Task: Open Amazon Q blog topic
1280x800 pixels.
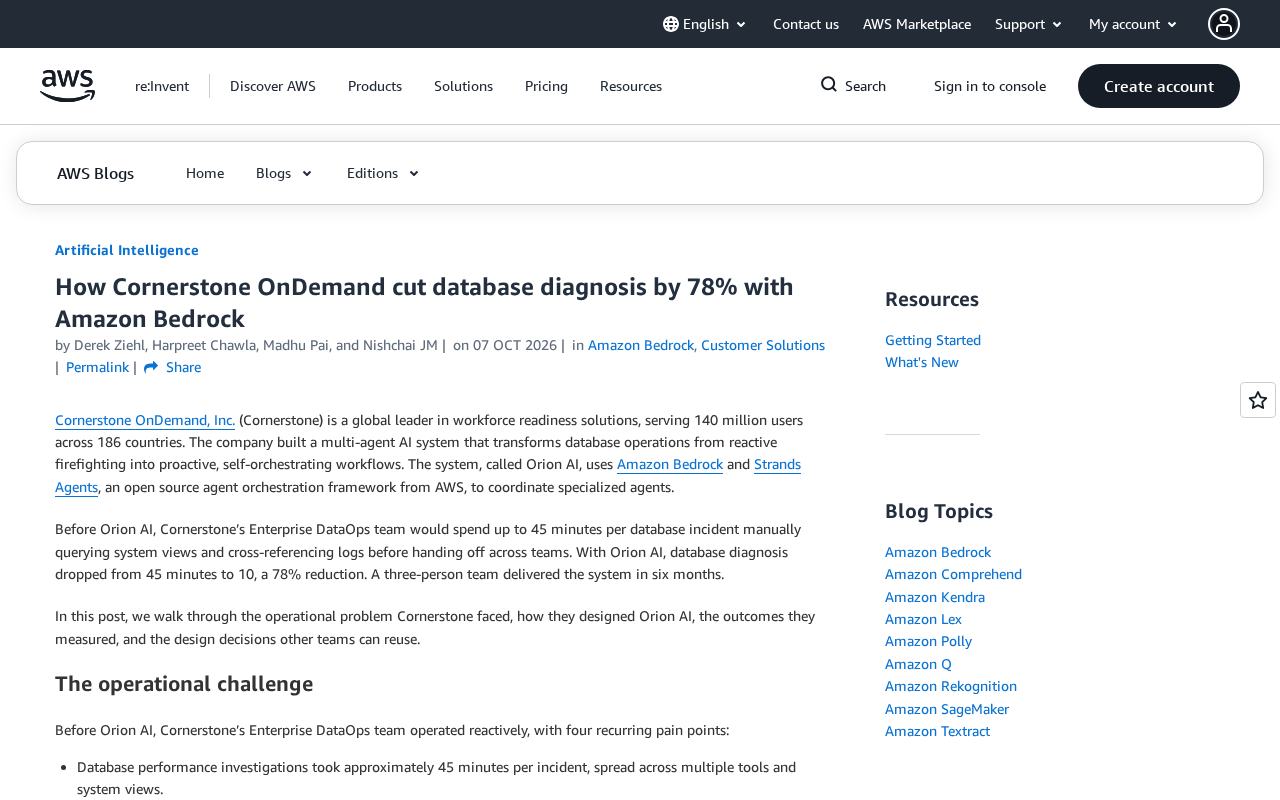Action: [918, 664]
